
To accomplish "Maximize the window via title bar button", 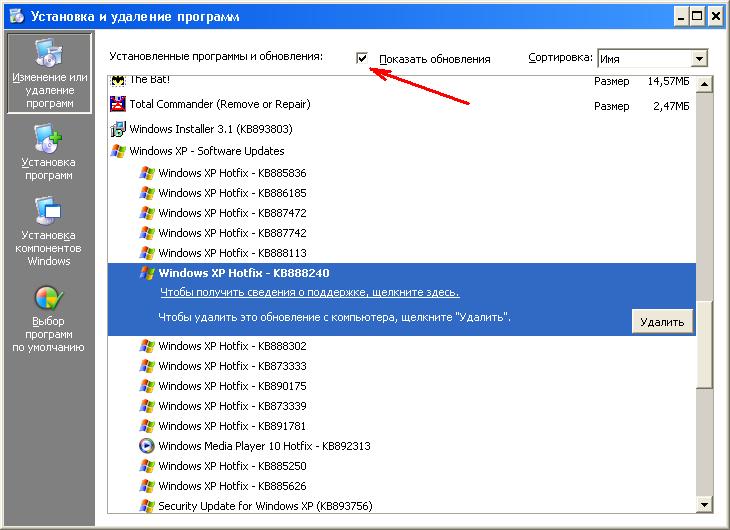I will (x=697, y=17).
